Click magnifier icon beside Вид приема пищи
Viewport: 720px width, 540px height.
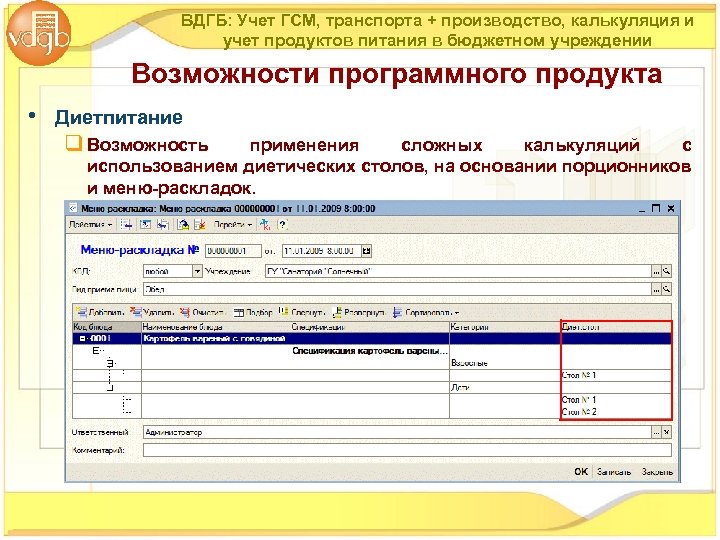click(x=666, y=289)
